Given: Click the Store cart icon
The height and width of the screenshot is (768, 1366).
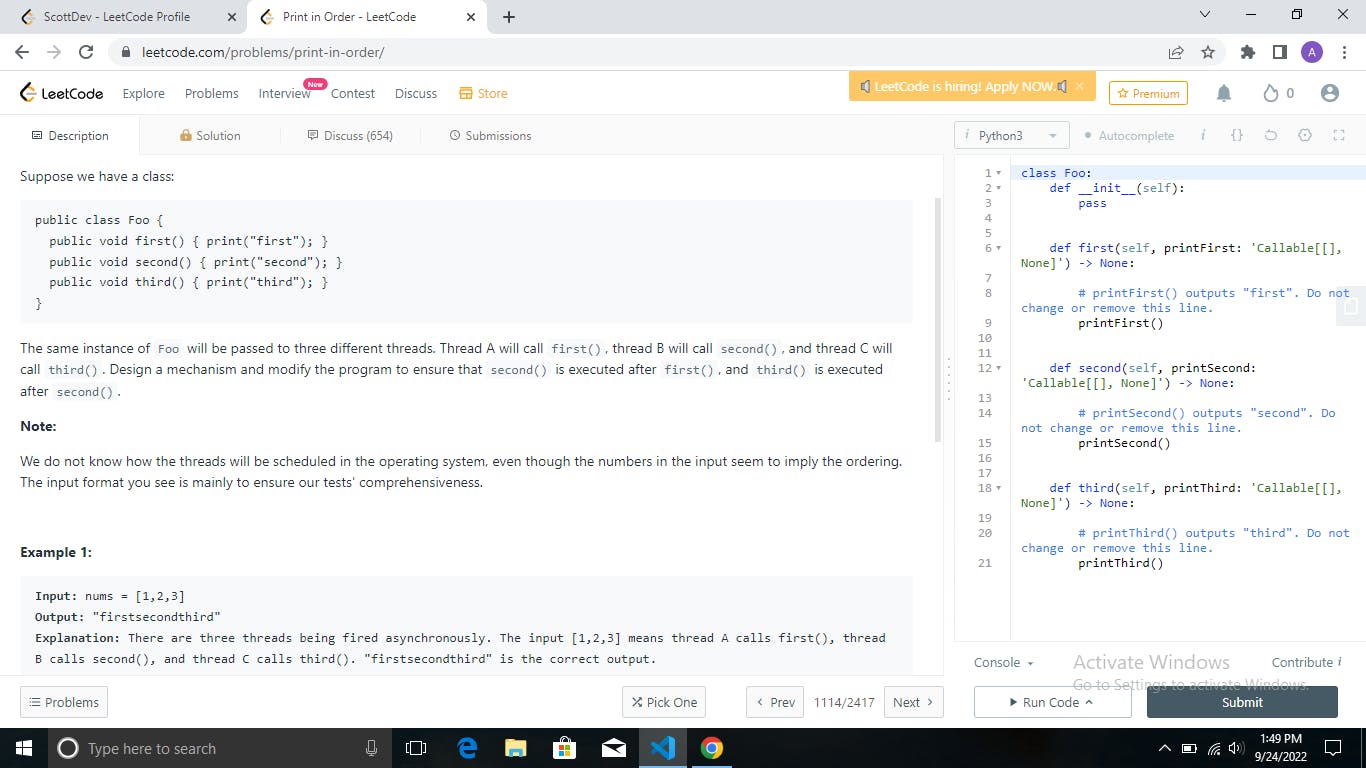Looking at the screenshot, I should [x=465, y=93].
